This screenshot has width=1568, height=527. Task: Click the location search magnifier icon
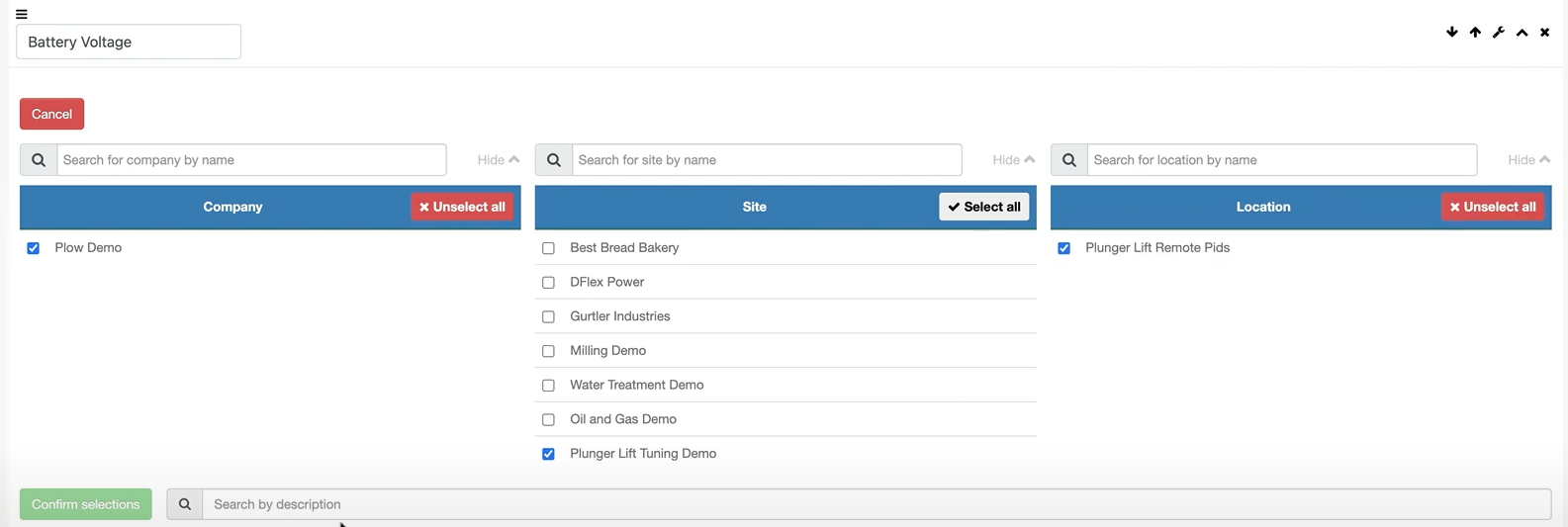1069,160
